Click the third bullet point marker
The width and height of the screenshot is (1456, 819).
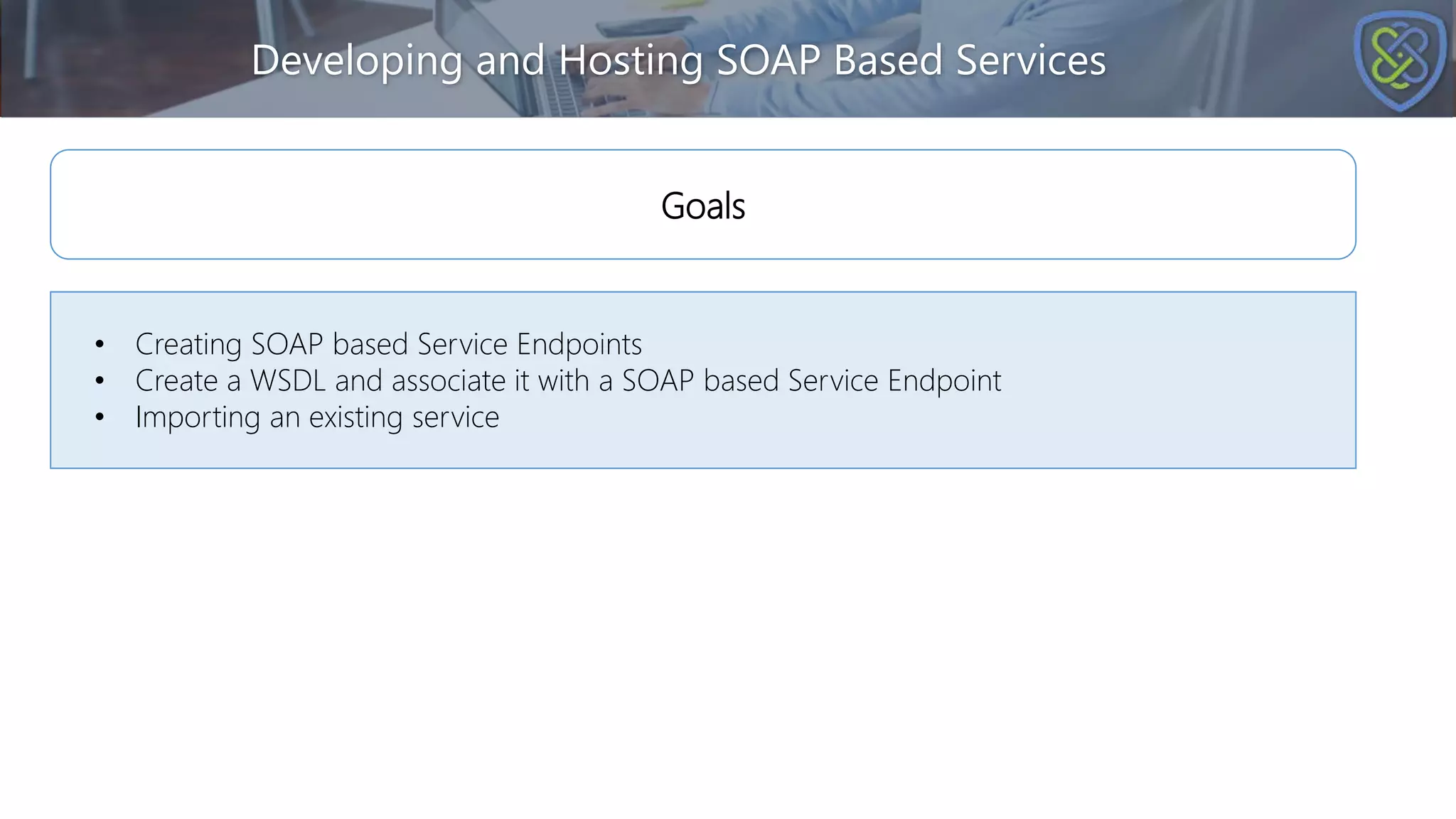100,417
